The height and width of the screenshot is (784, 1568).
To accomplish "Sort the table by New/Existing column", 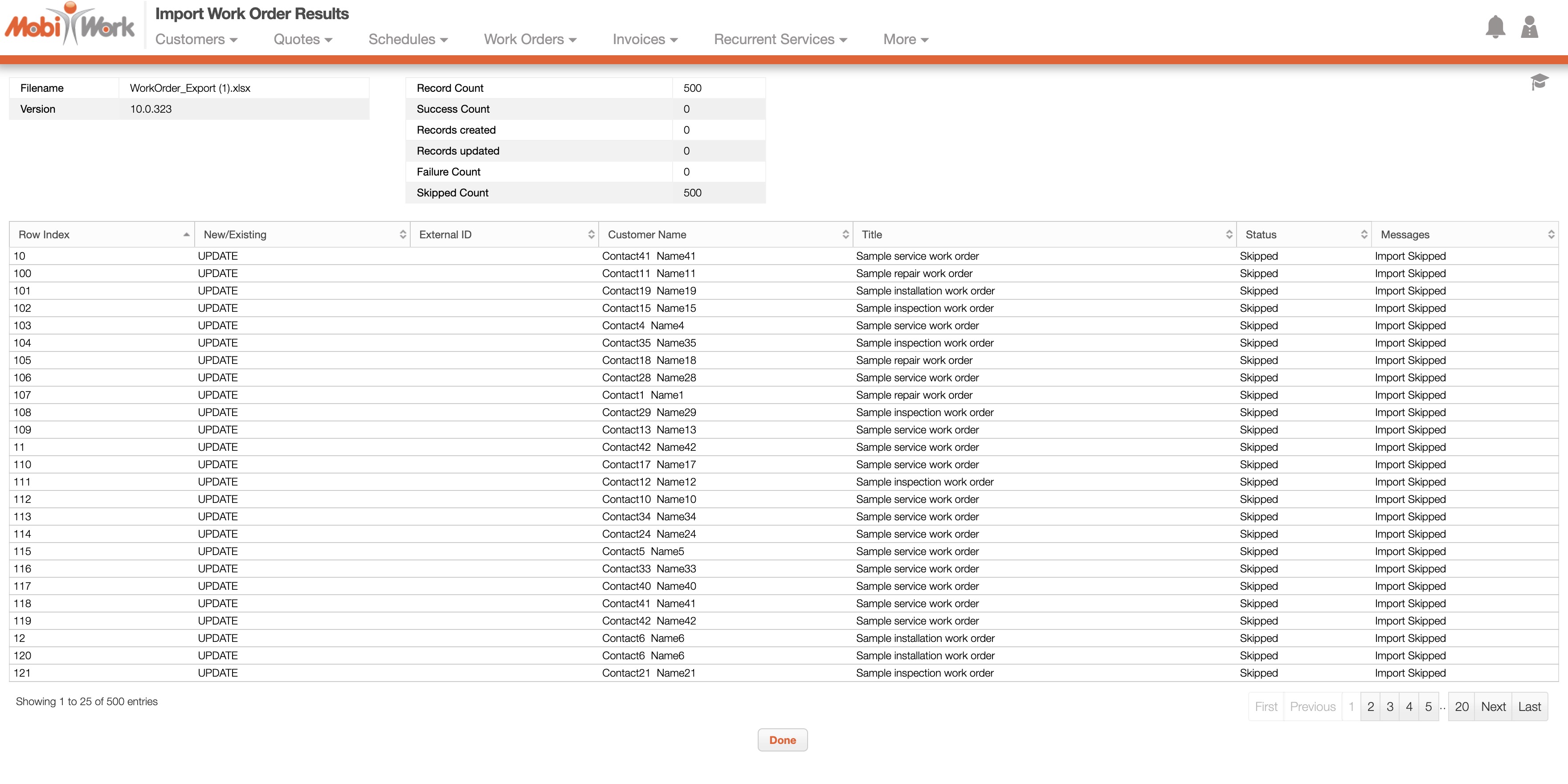I will (402, 235).
